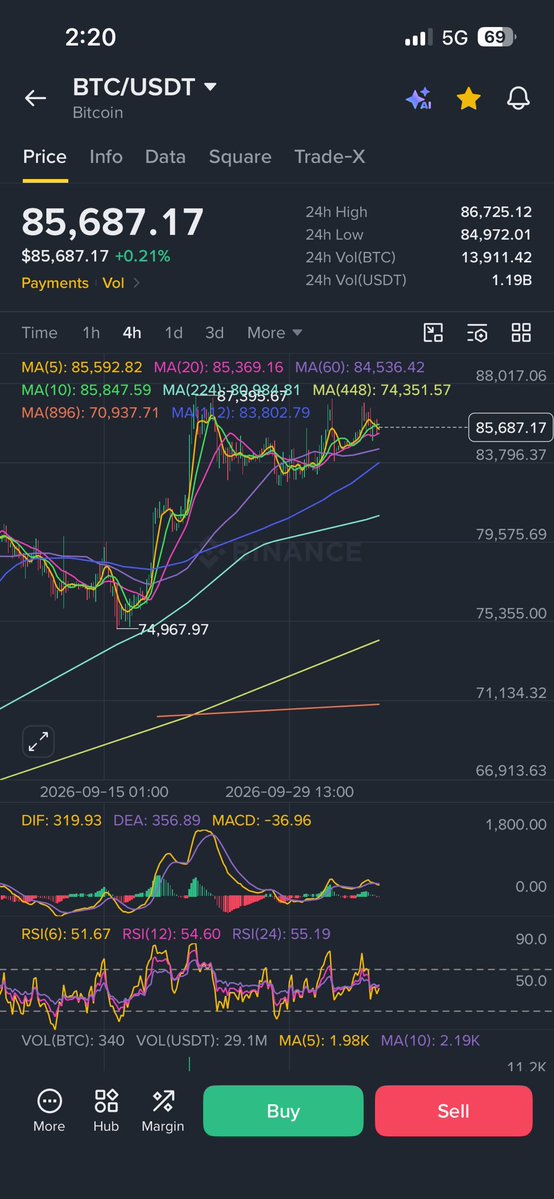
Task: Tap the large 85,687.17 price
Action: (x=112, y=223)
